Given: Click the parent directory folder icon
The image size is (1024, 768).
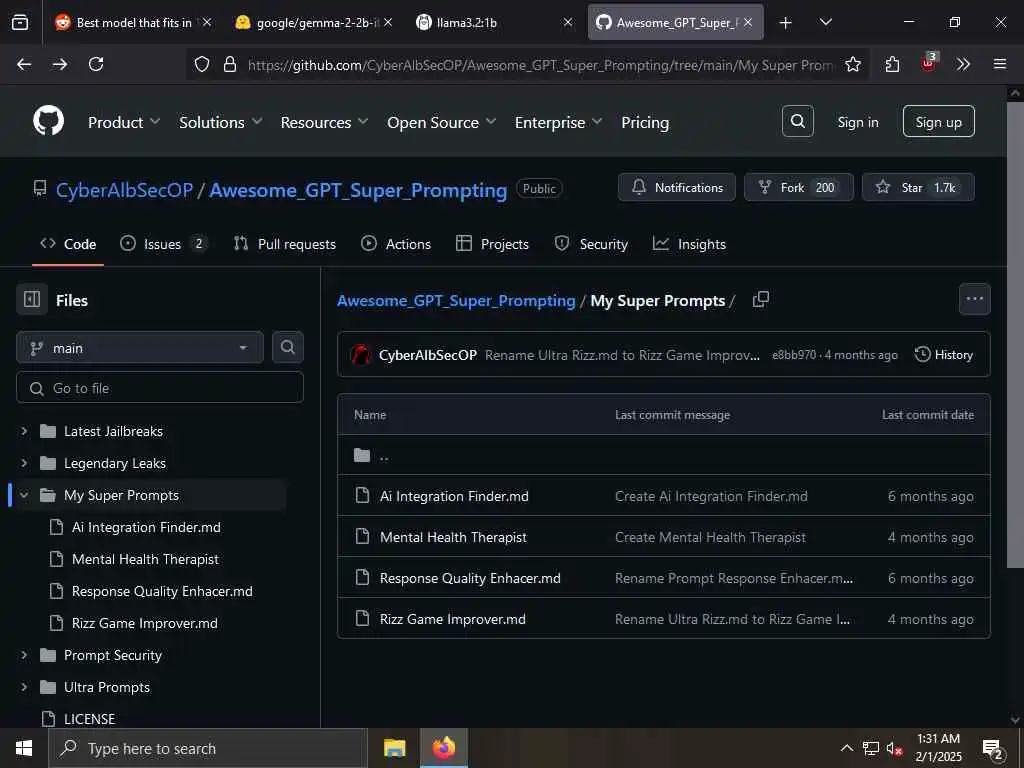Looking at the screenshot, I should [x=362, y=455].
